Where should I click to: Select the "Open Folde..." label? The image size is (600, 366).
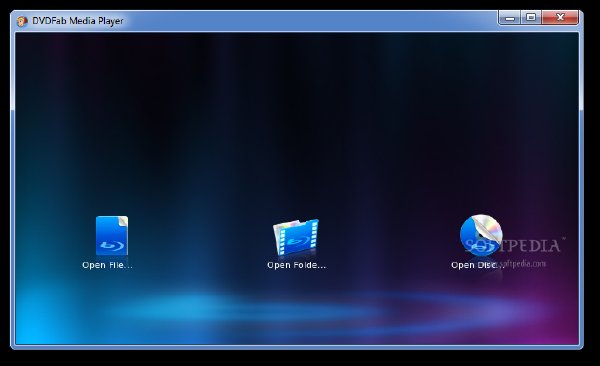[x=297, y=265]
